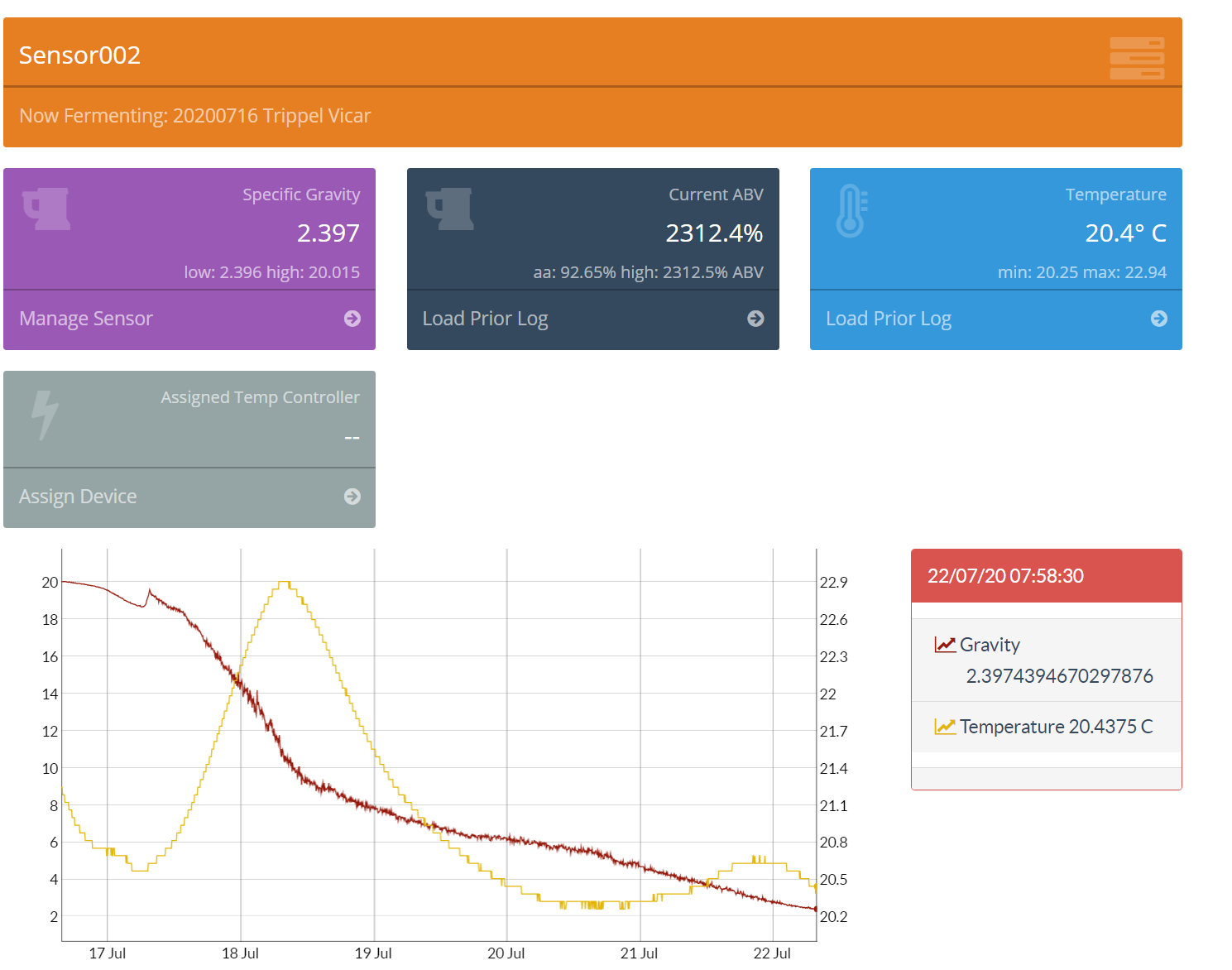
Task: Click the 20.2 label on the temperature axis
Action: click(833, 917)
